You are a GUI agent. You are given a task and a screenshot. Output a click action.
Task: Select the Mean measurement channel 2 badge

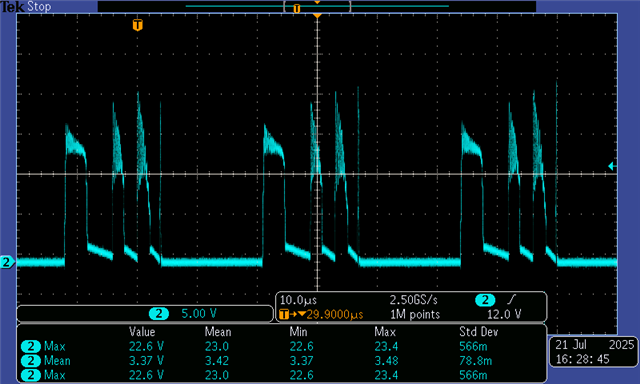31,361
